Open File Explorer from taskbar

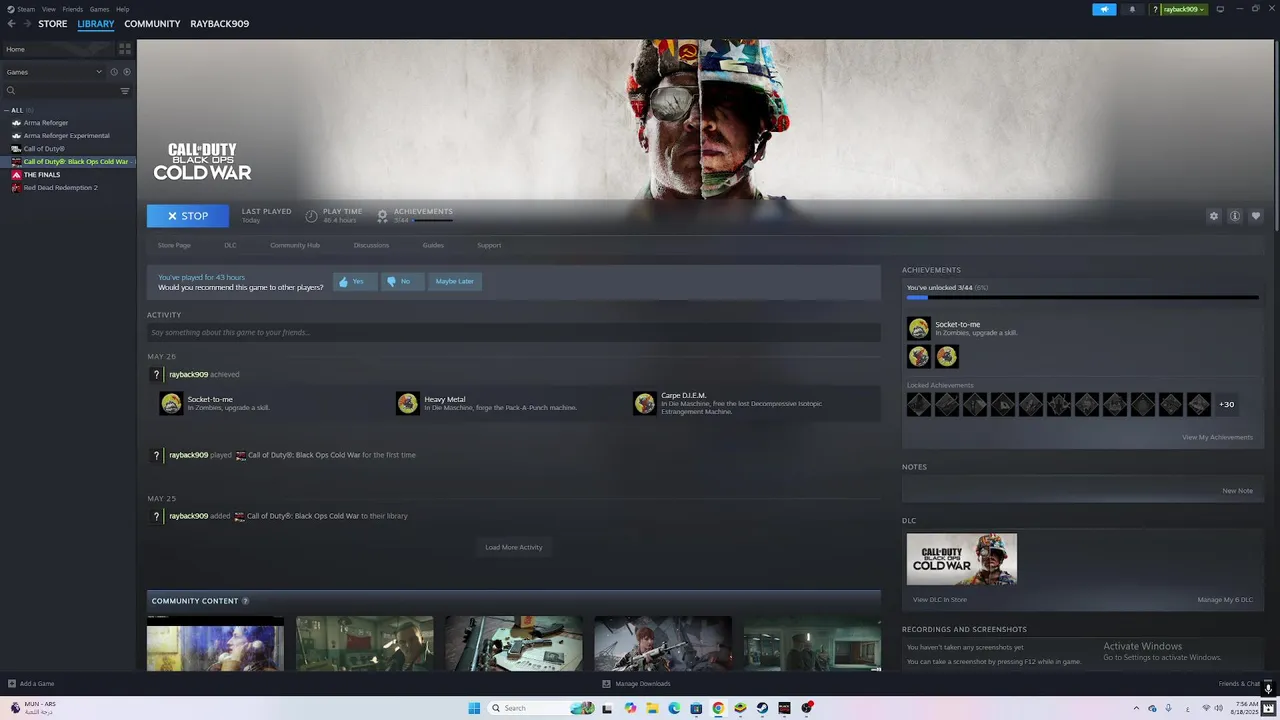tap(652, 708)
